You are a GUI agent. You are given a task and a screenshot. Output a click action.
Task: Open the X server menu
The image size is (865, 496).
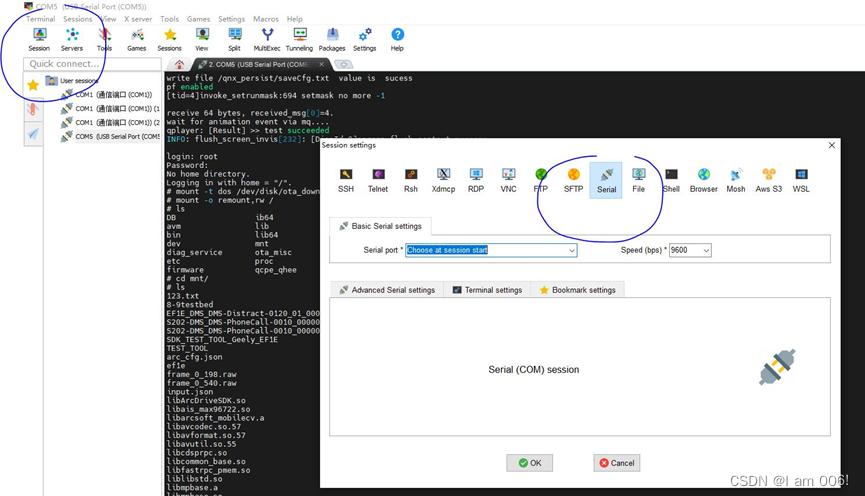pos(138,19)
